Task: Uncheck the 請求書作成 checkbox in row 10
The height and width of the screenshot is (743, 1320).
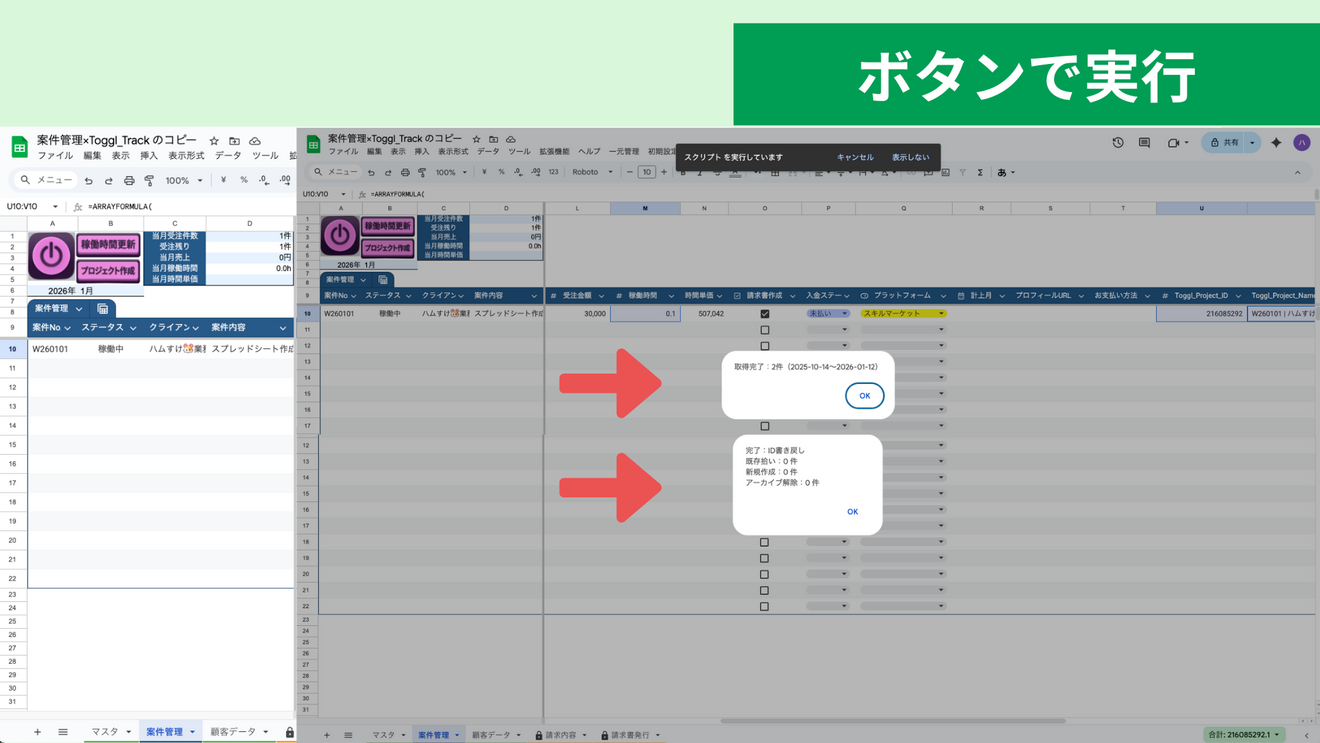Action: point(765,314)
